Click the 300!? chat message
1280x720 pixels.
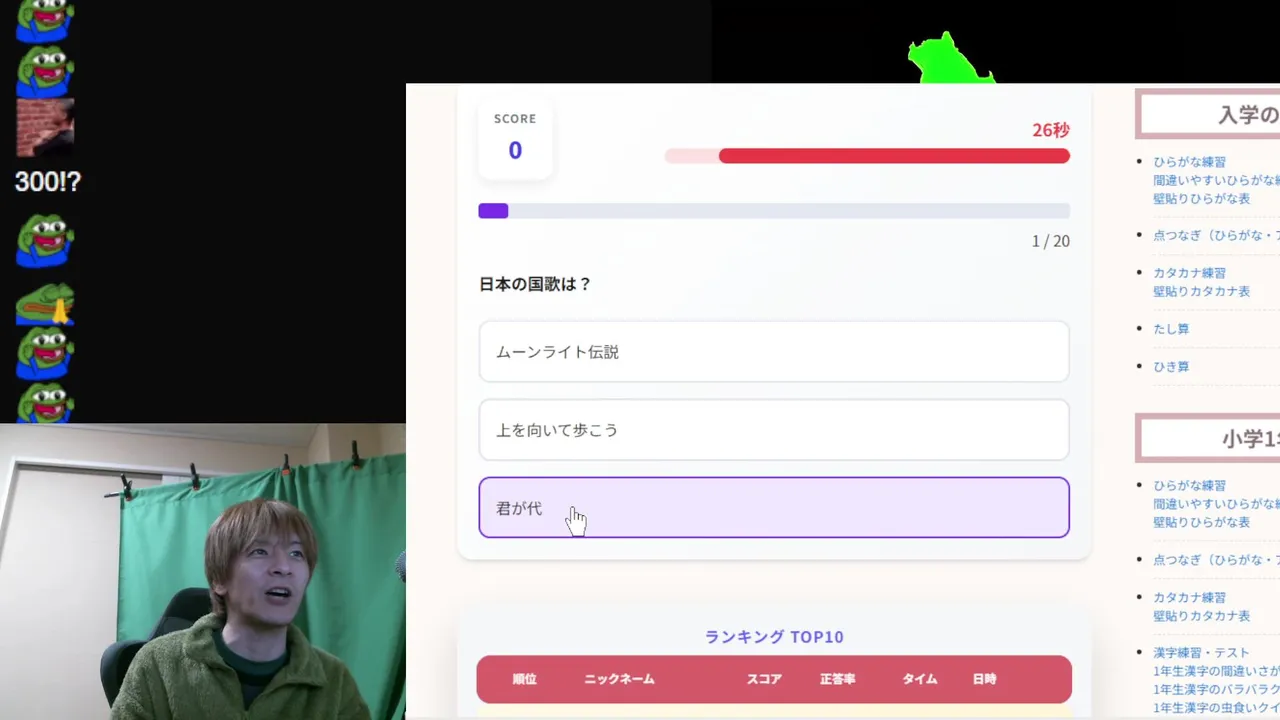[x=47, y=182]
